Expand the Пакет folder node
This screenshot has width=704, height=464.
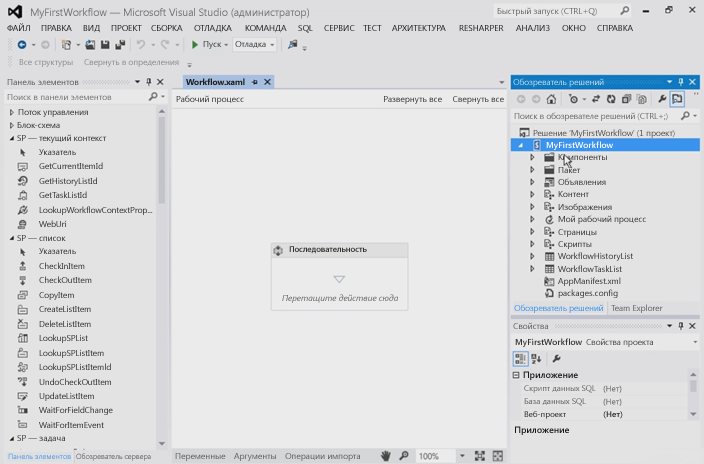point(532,170)
